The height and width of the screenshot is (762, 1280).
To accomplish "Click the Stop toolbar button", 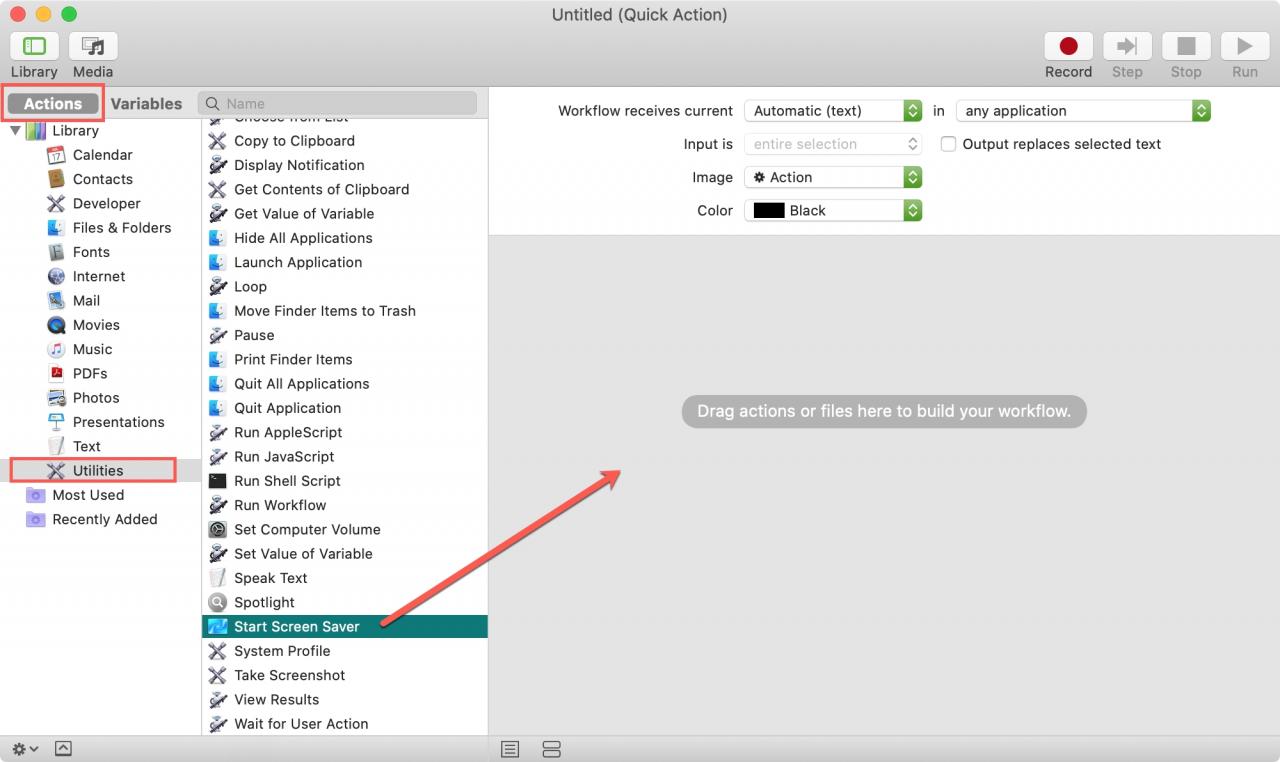I will point(1186,46).
